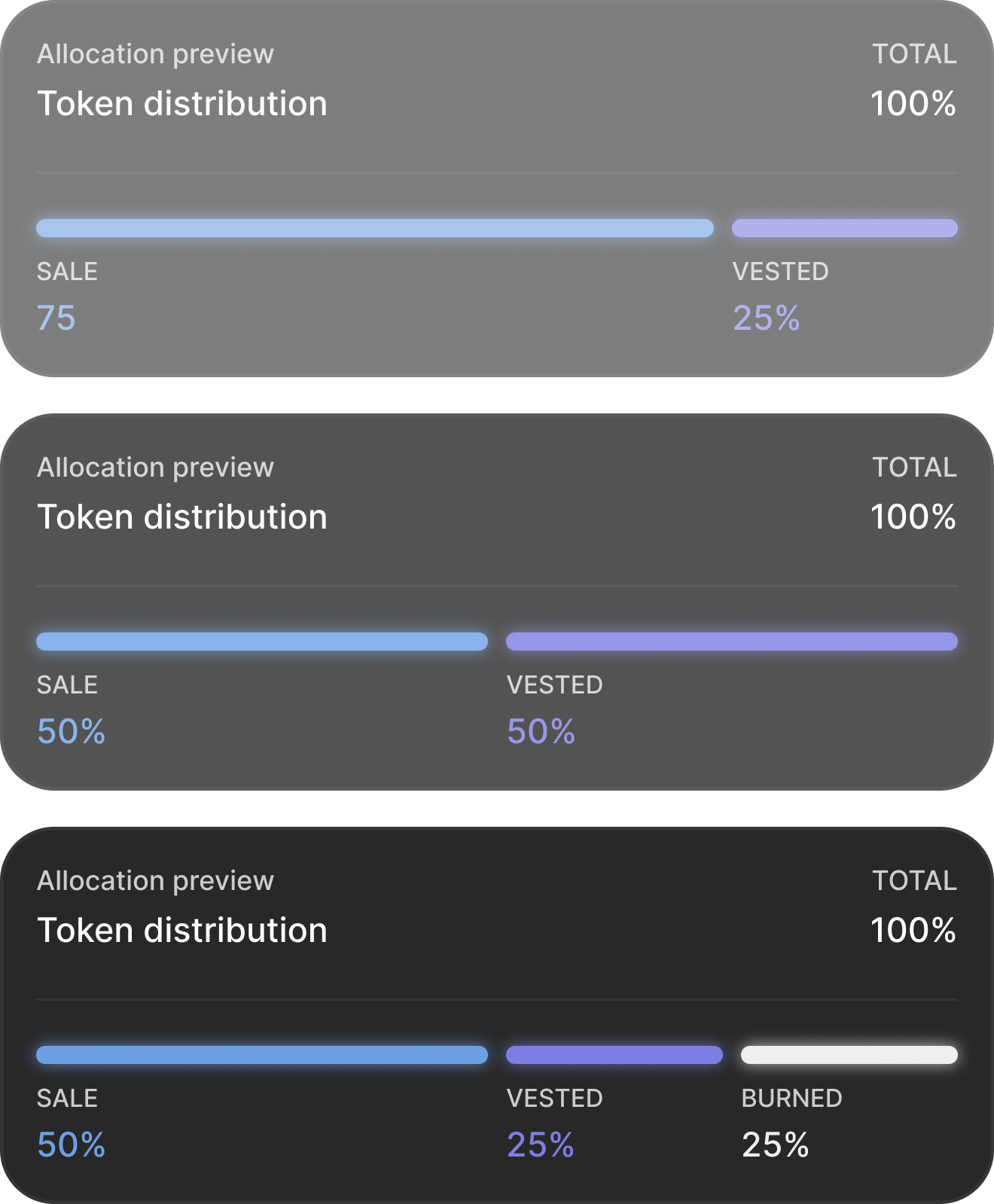Click the BURNED 25% value
The width and height of the screenshot is (994, 1204).
click(775, 1145)
